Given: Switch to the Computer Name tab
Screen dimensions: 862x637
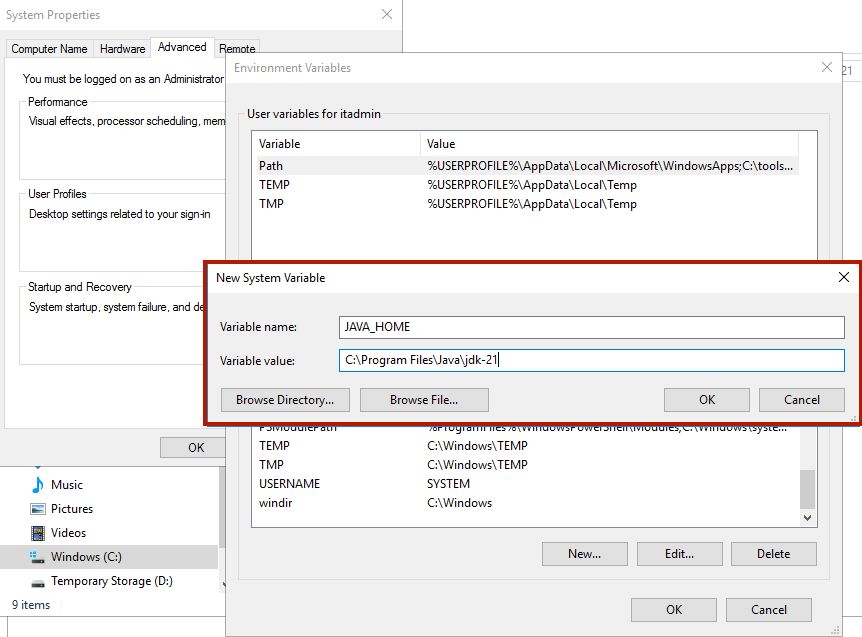Looking at the screenshot, I should tap(48, 48).
